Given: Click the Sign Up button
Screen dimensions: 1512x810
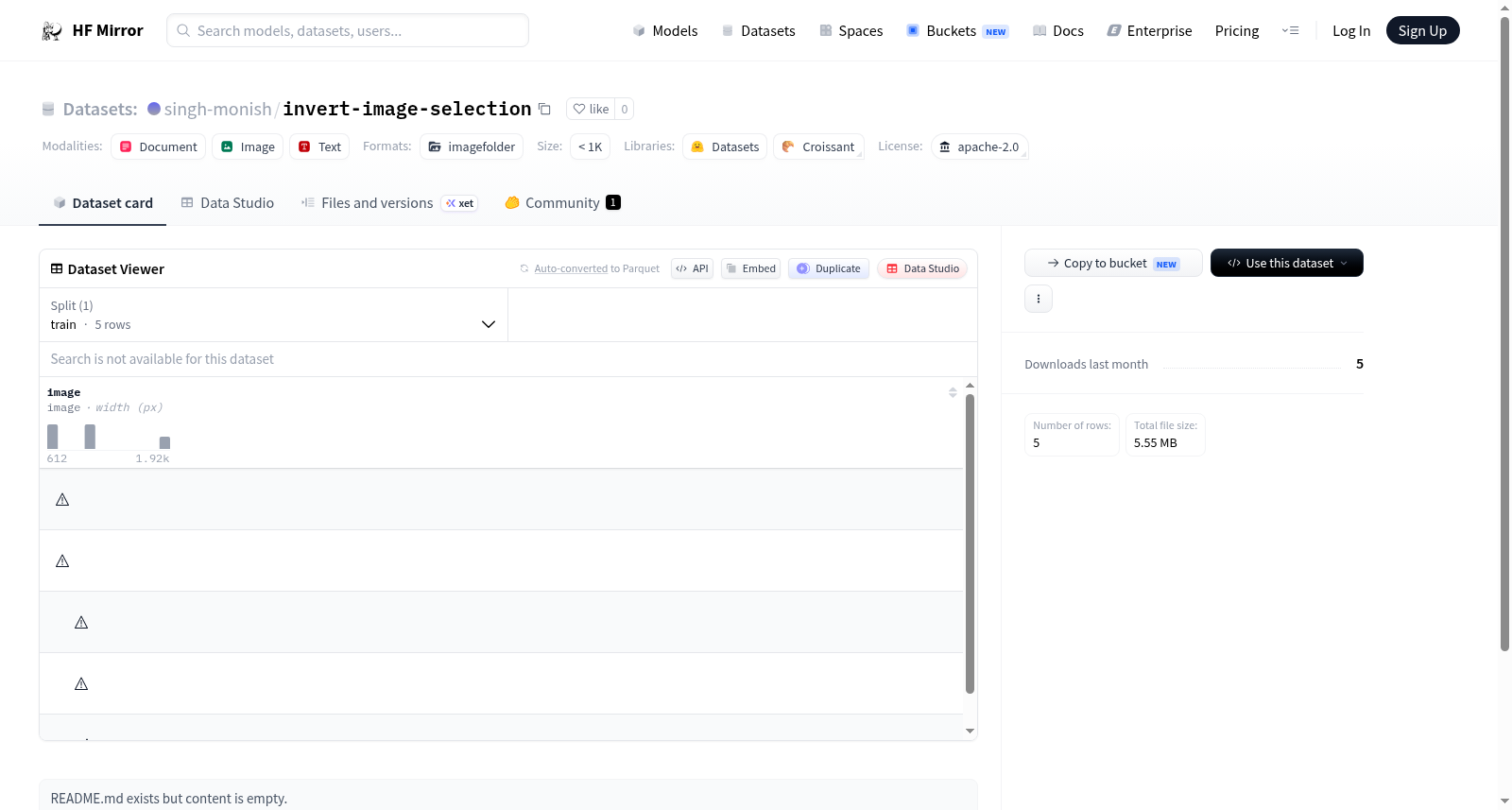Looking at the screenshot, I should (x=1422, y=31).
